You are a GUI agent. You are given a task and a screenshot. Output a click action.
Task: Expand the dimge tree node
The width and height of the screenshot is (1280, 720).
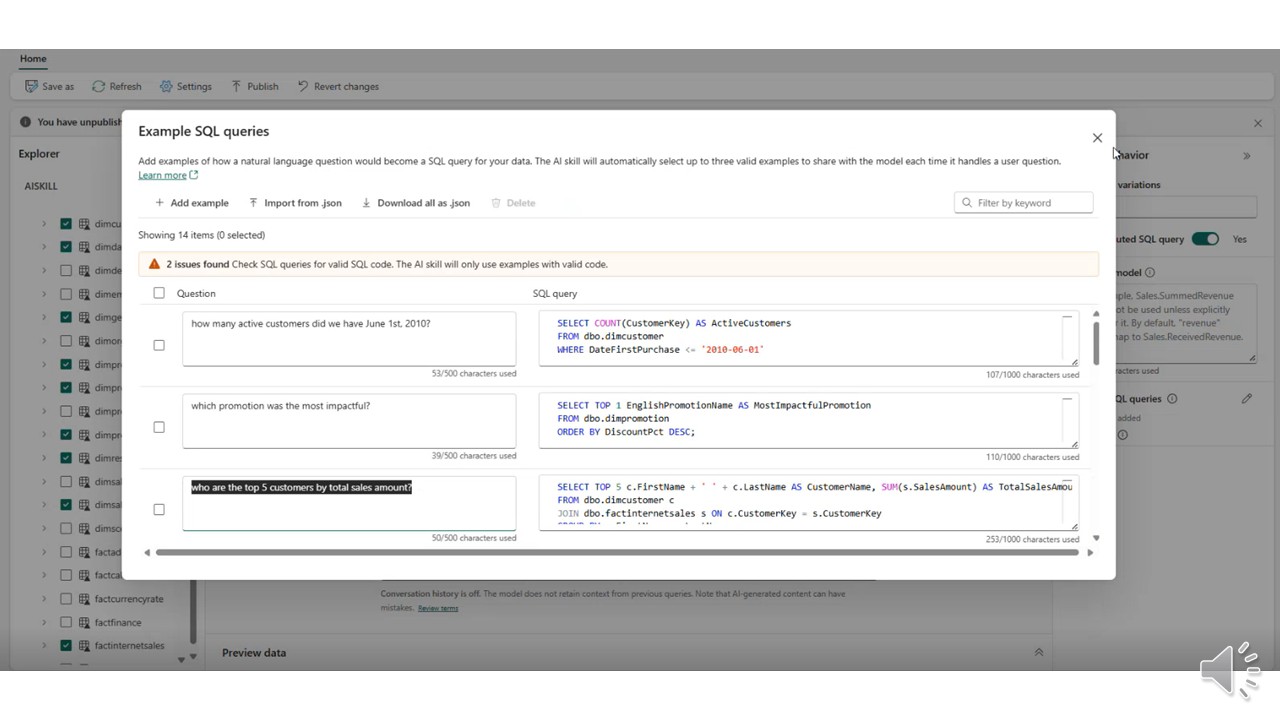pyautogui.click(x=44, y=317)
